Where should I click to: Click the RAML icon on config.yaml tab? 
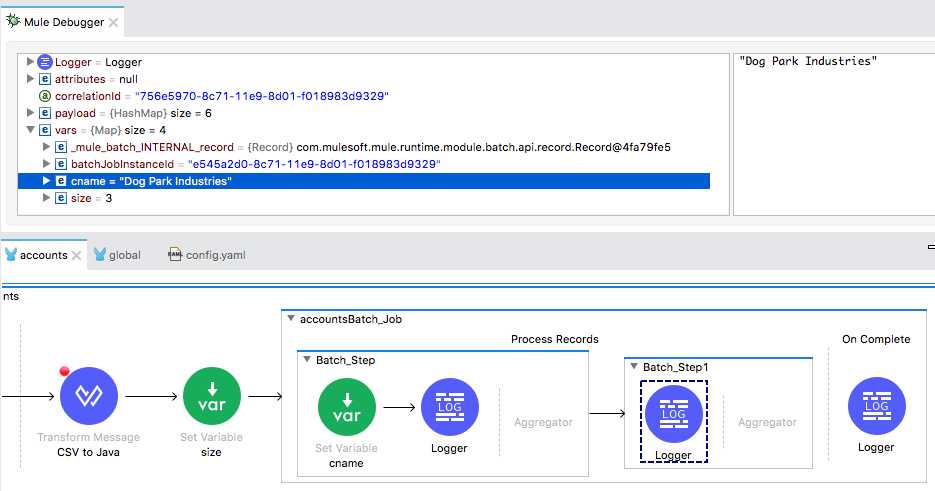click(175, 255)
